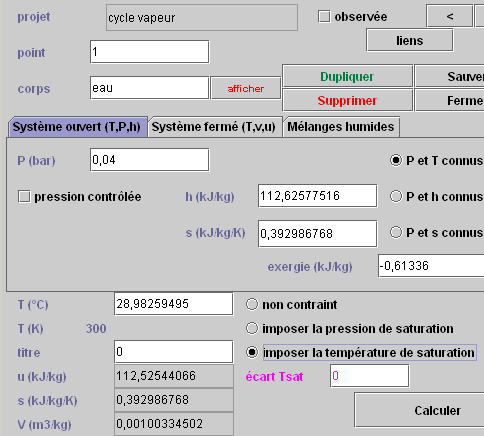This screenshot has height=436, width=484.
Task: Open the liens button
Action: pos(410,40)
